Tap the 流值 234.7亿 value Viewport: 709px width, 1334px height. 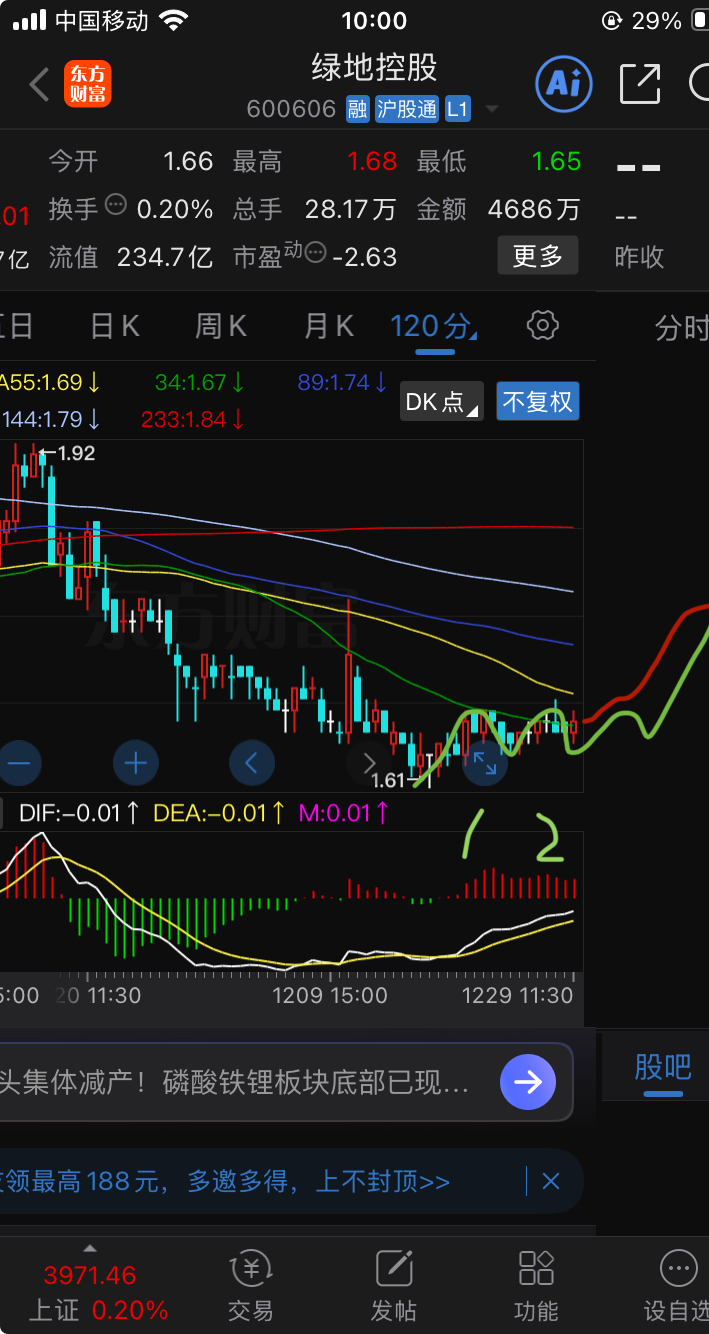coord(165,257)
